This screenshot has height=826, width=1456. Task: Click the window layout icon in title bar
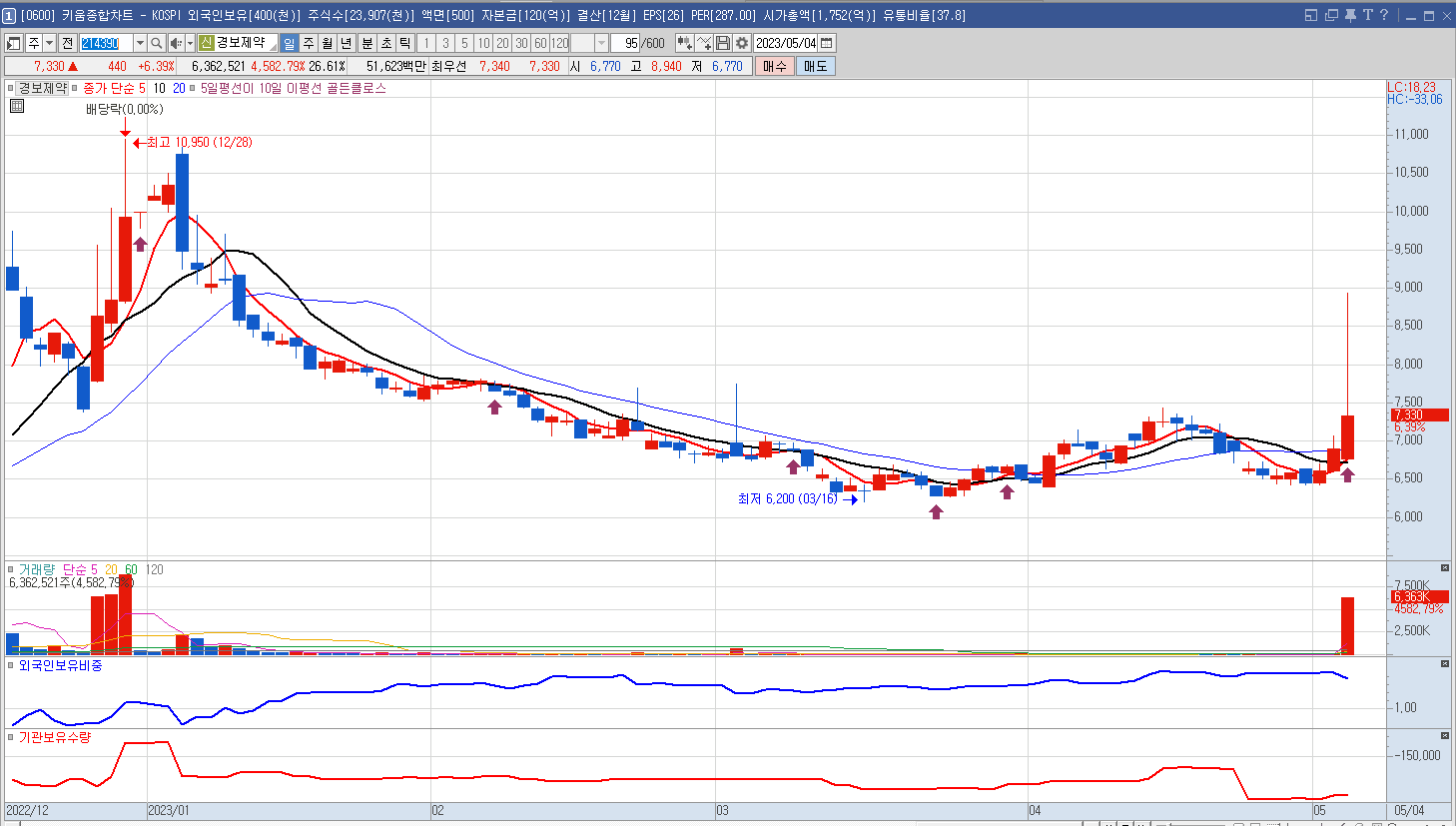(x=1311, y=15)
